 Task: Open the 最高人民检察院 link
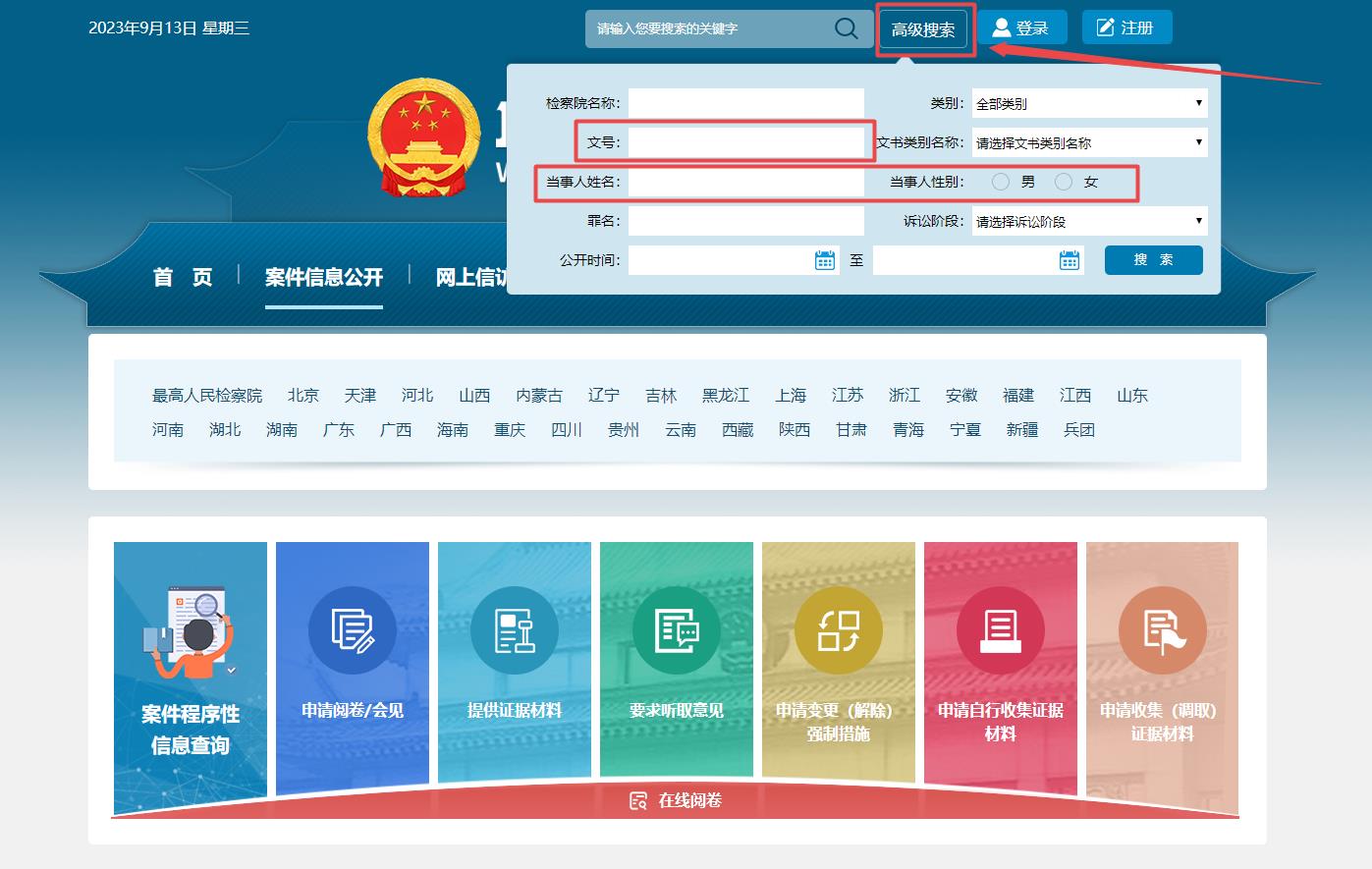[x=207, y=395]
